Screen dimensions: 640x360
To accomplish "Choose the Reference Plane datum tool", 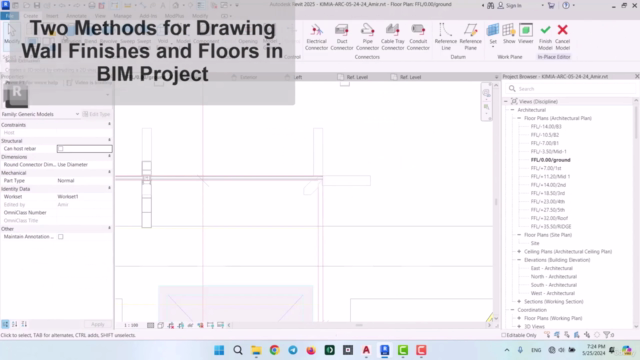I will (x=470, y=37).
